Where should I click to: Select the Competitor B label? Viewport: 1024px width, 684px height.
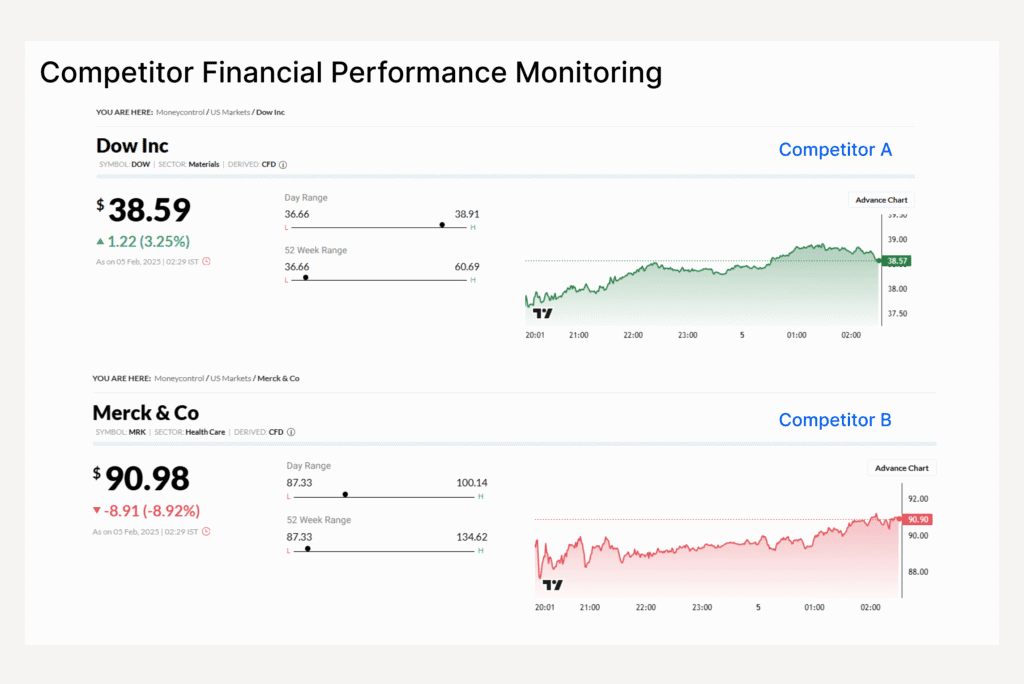[x=835, y=420]
